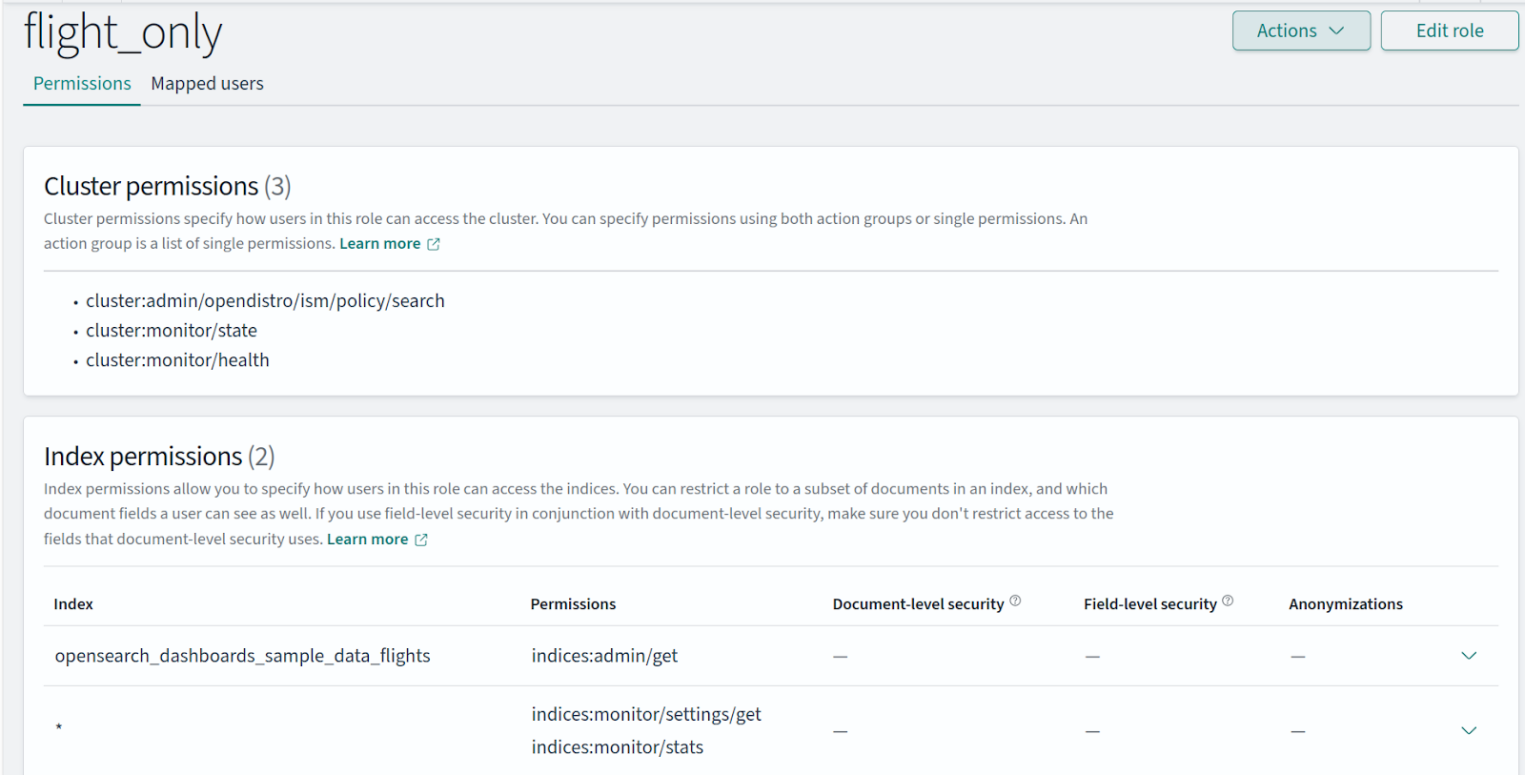Screen dimensions: 1525x775
Task: Click the Index column header
Action: 74,604
